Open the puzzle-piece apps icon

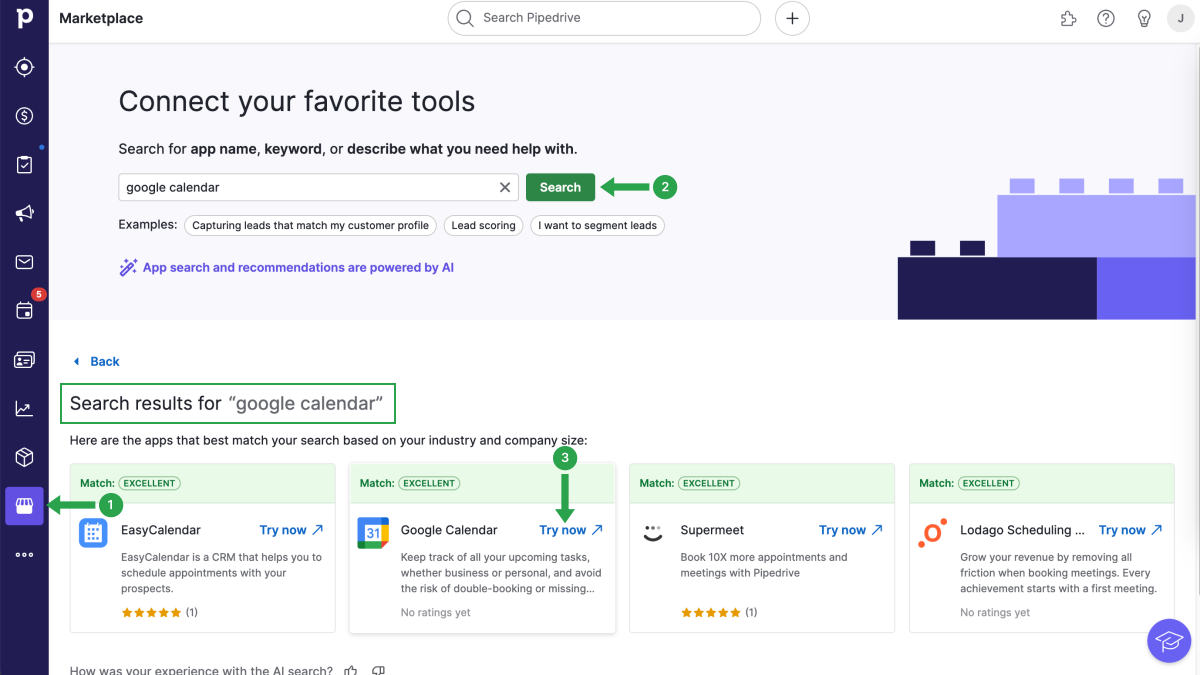(x=1068, y=18)
